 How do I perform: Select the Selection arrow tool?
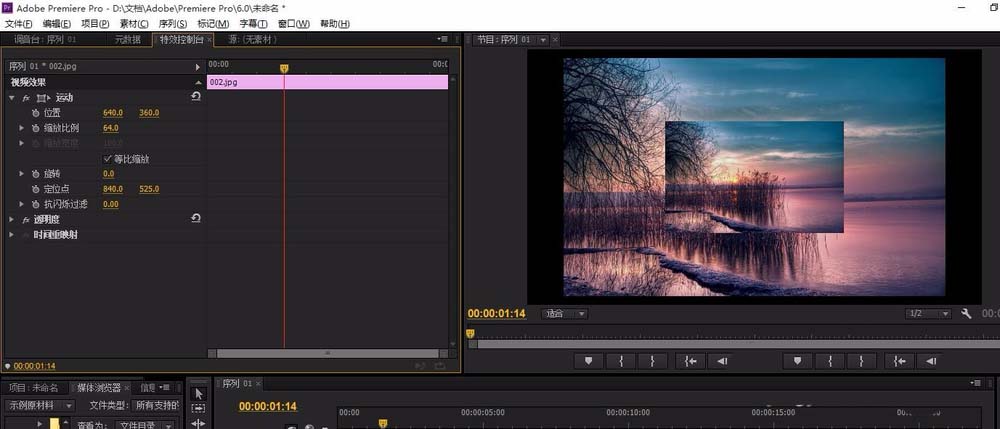pyautogui.click(x=198, y=393)
